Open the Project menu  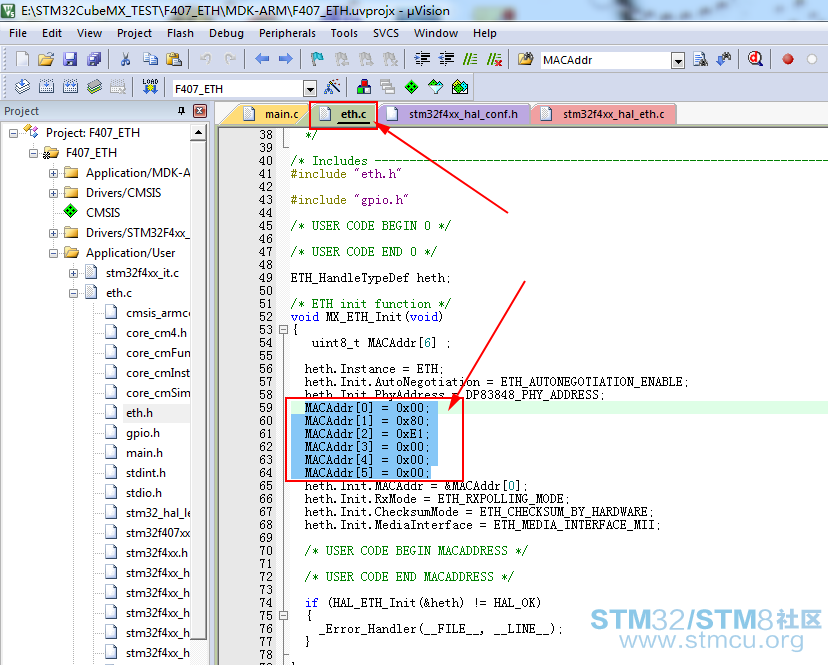[x=134, y=33]
